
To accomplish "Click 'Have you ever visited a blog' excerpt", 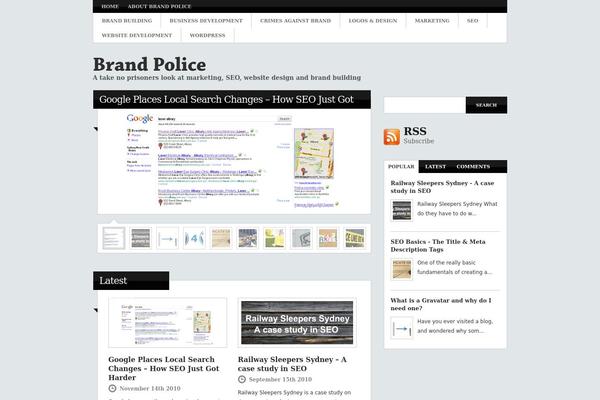I will coord(455,326).
